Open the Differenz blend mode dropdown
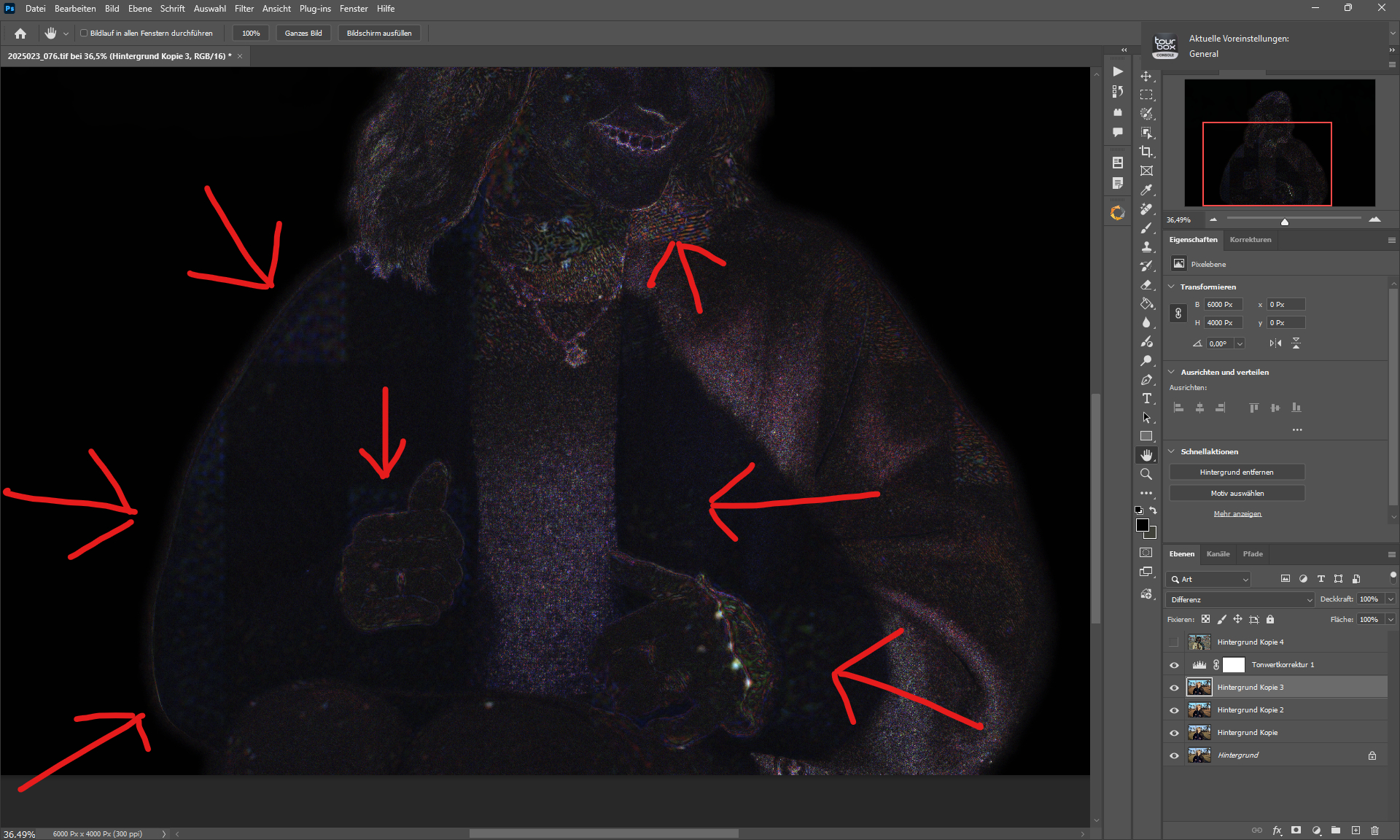1400x840 pixels. coord(1240,599)
